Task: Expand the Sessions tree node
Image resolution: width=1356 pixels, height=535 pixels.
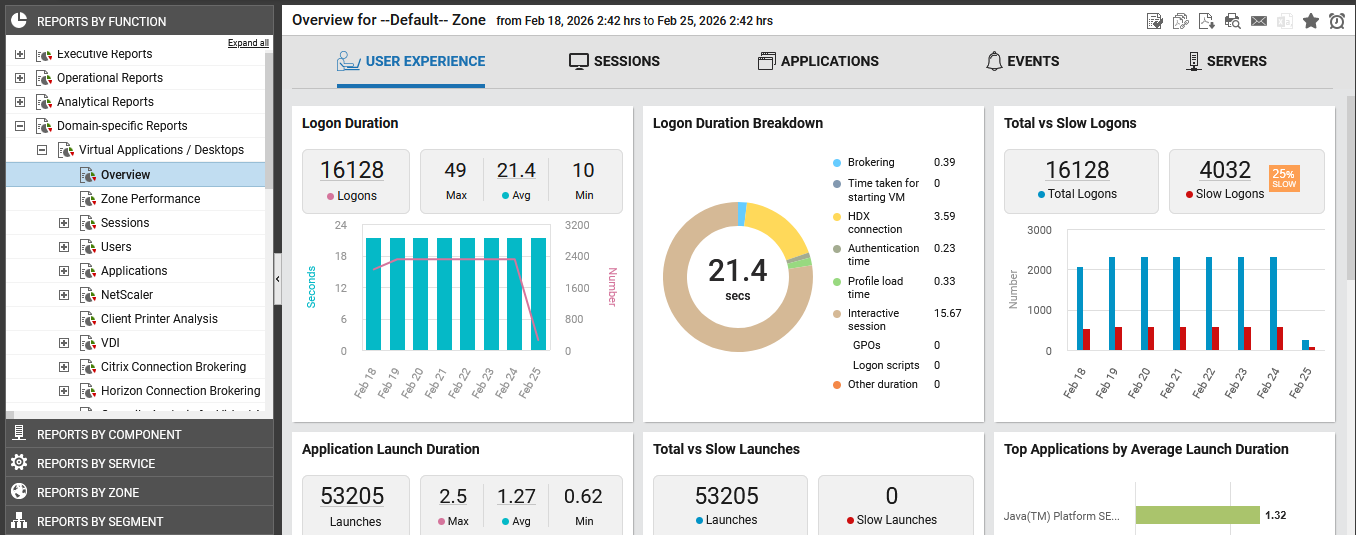Action: click(64, 223)
